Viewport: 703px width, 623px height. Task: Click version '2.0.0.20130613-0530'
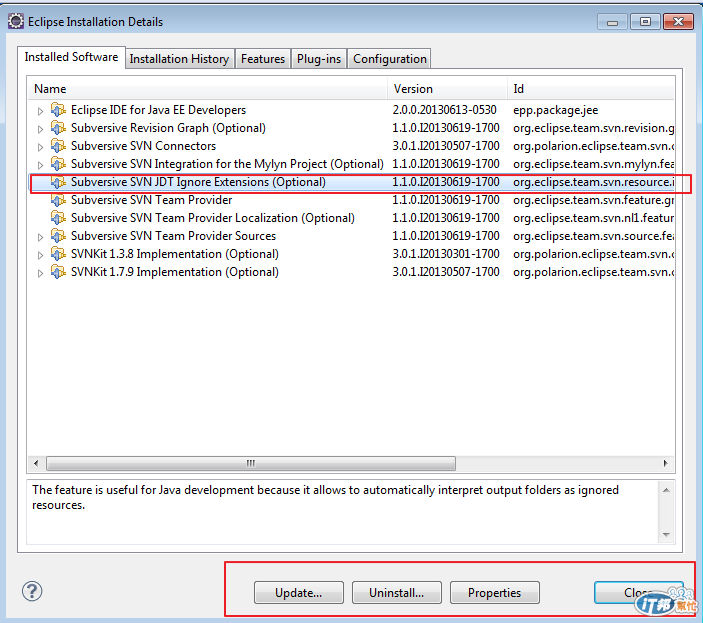pyautogui.click(x=444, y=110)
